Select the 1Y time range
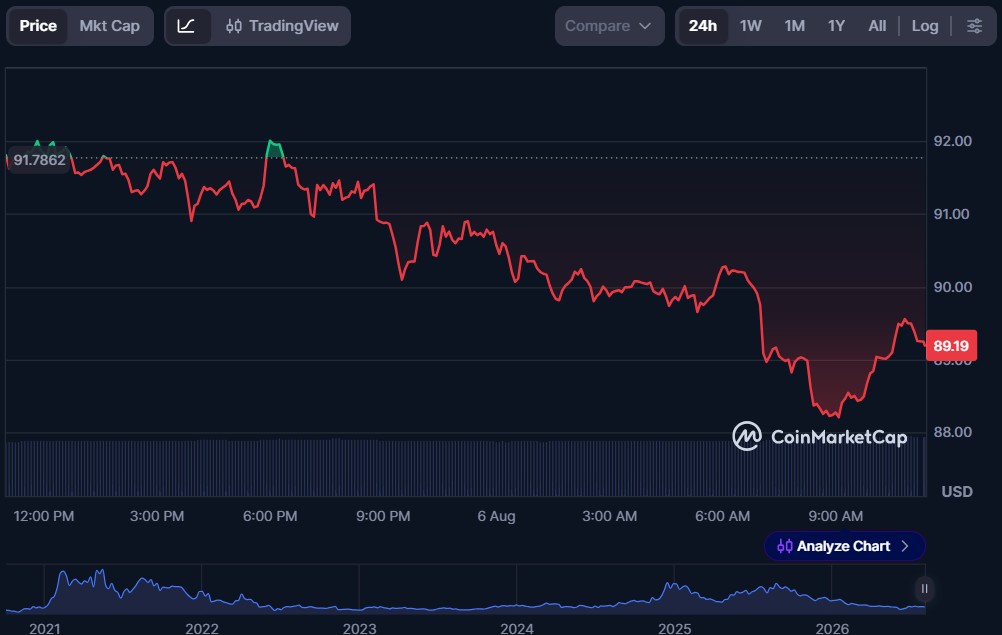 click(x=836, y=26)
